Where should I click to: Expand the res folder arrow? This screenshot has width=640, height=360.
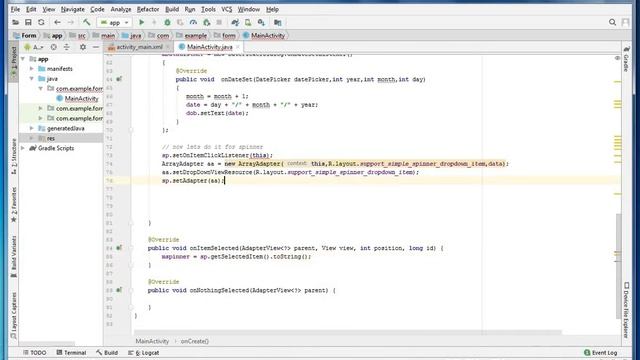pyautogui.click(x=31, y=138)
